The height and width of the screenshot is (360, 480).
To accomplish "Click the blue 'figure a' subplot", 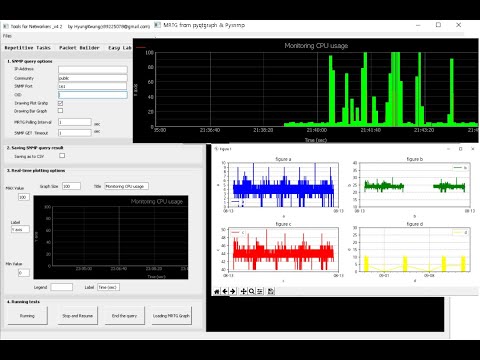I will (283, 185).
